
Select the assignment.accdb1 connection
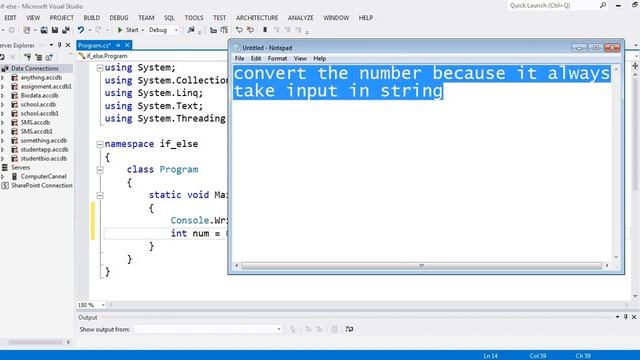[46, 86]
